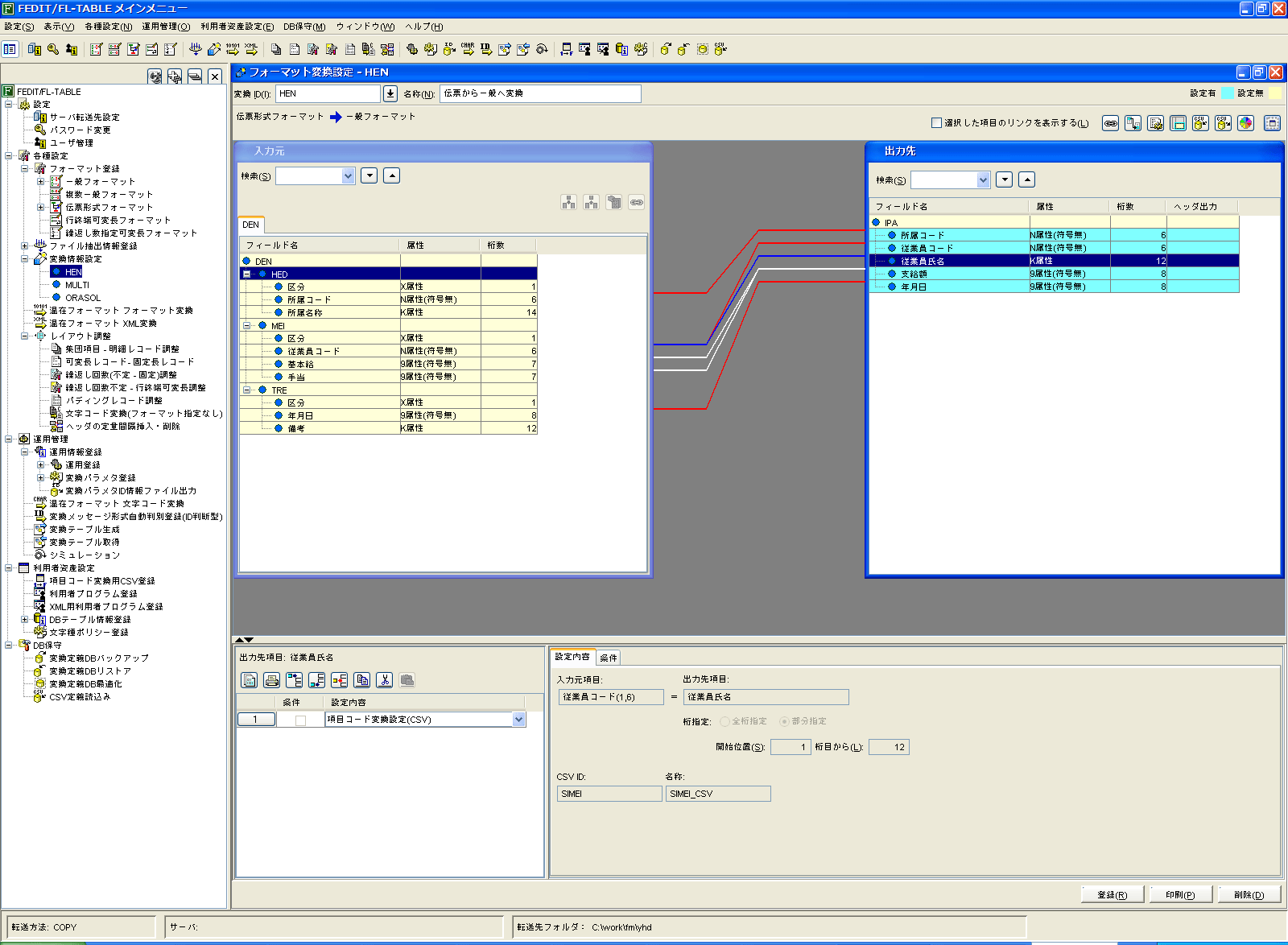This screenshot has width=1288, height=945.
Task: Collapse the HED node in input tree
Action: pyautogui.click(x=246, y=274)
